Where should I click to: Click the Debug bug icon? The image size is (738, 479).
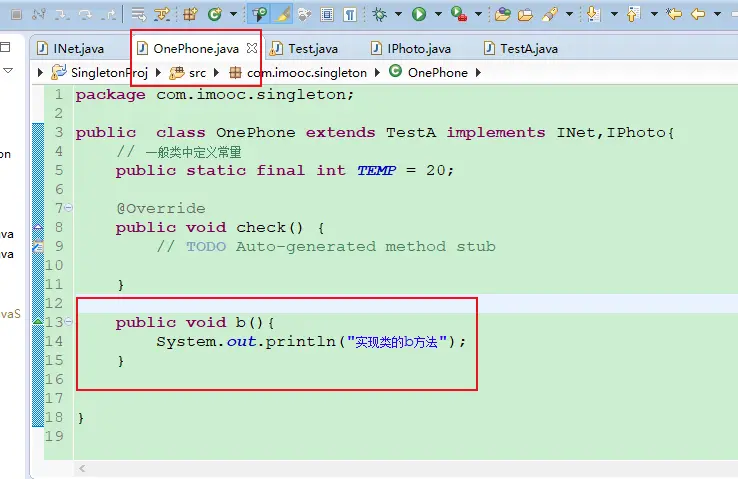pos(379,15)
